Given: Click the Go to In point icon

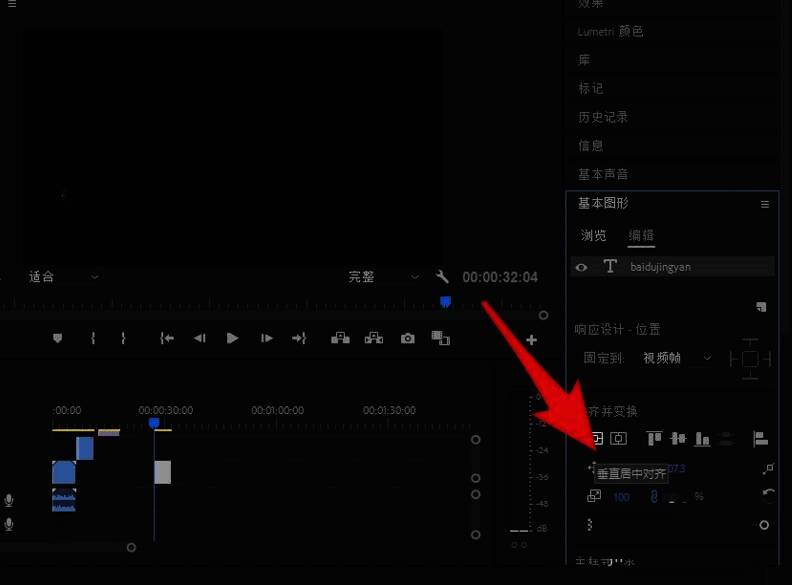Looking at the screenshot, I should [167, 339].
